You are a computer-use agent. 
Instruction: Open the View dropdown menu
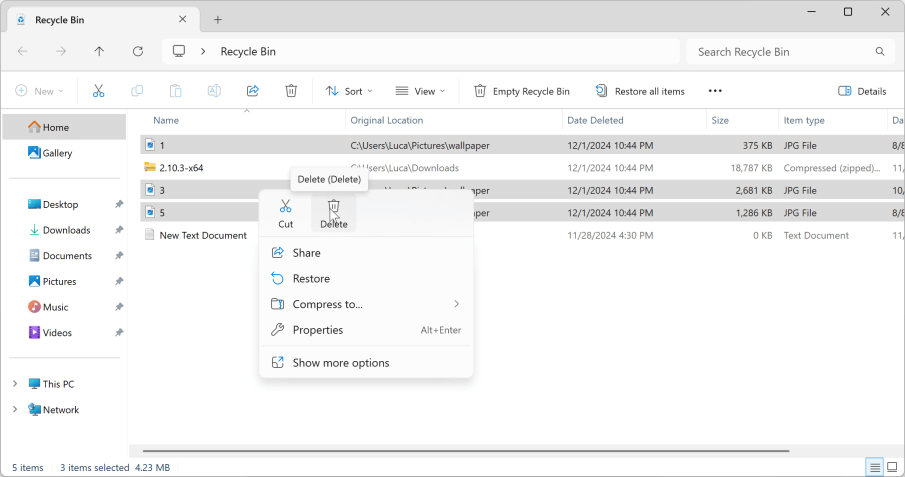420,91
